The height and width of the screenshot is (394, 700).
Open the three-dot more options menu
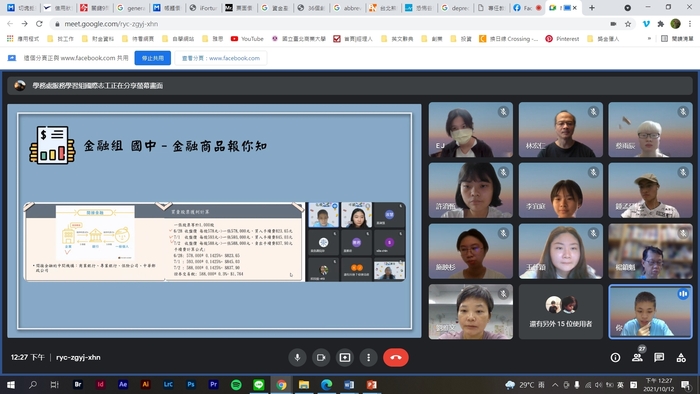pos(368,357)
